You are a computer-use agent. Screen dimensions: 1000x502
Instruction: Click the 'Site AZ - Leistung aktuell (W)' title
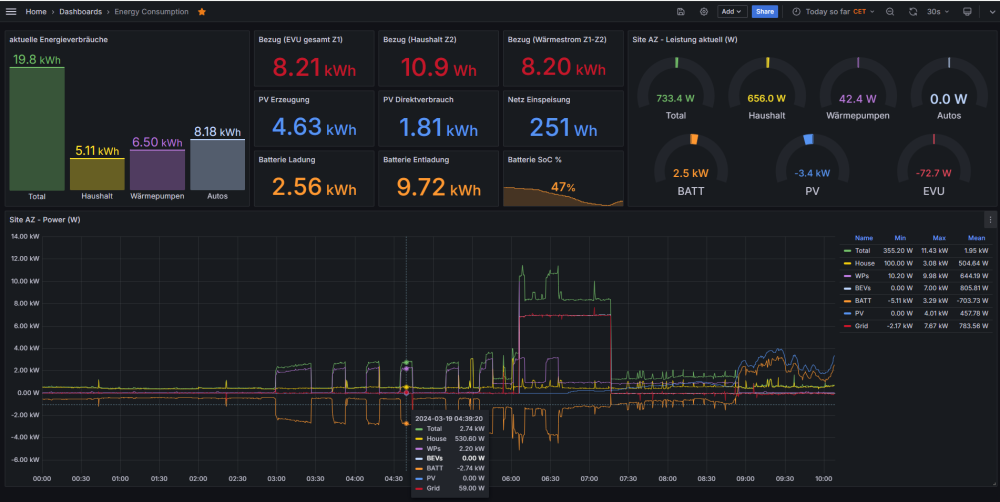[x=684, y=40]
